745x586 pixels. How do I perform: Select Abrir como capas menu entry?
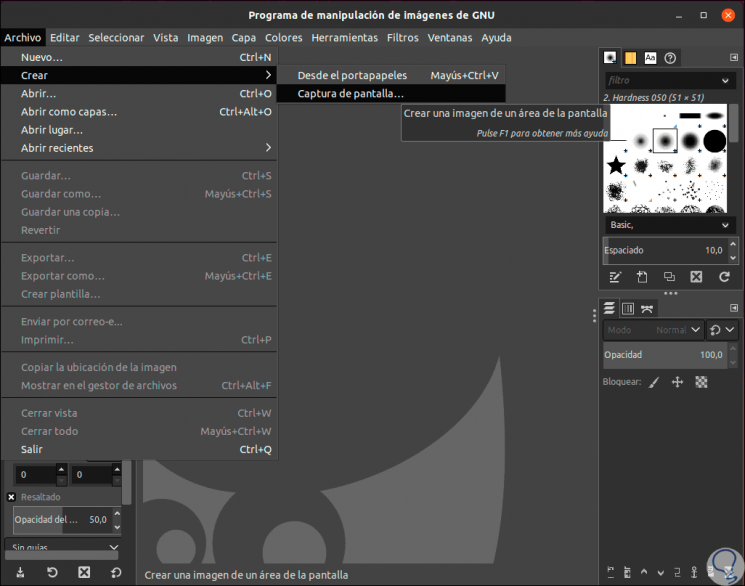click(139, 112)
